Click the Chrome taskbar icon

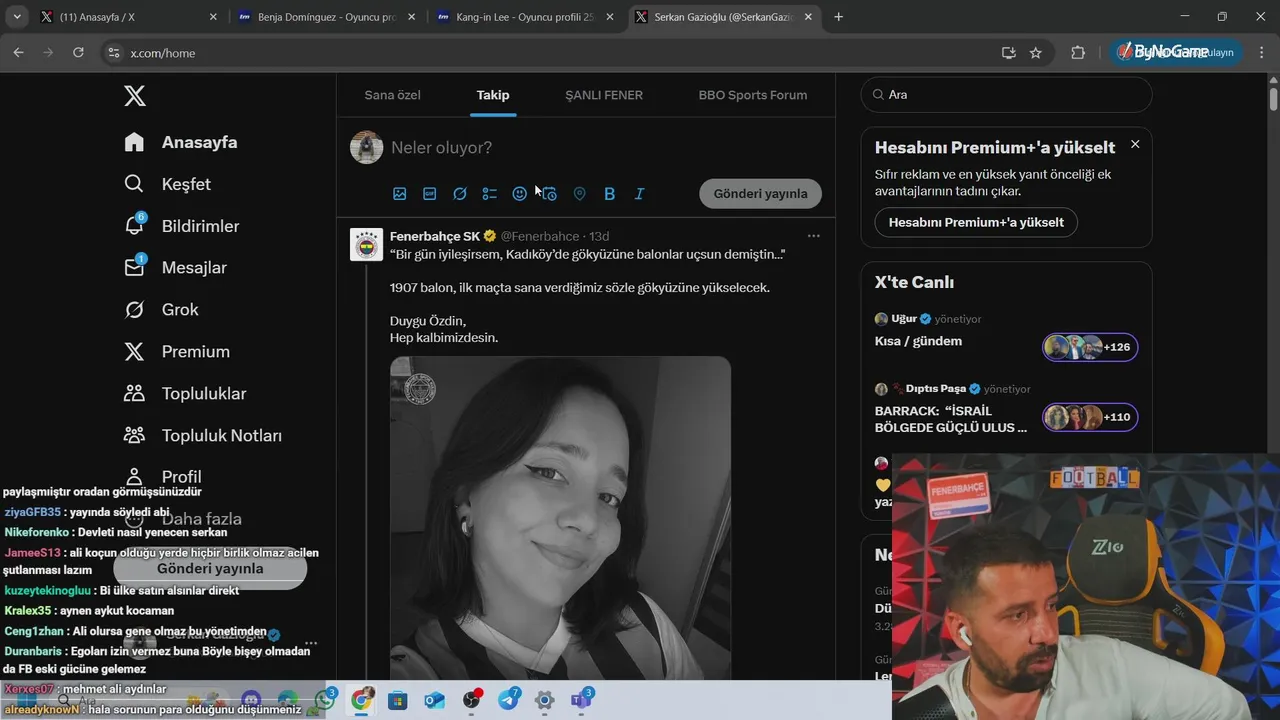[x=361, y=700]
